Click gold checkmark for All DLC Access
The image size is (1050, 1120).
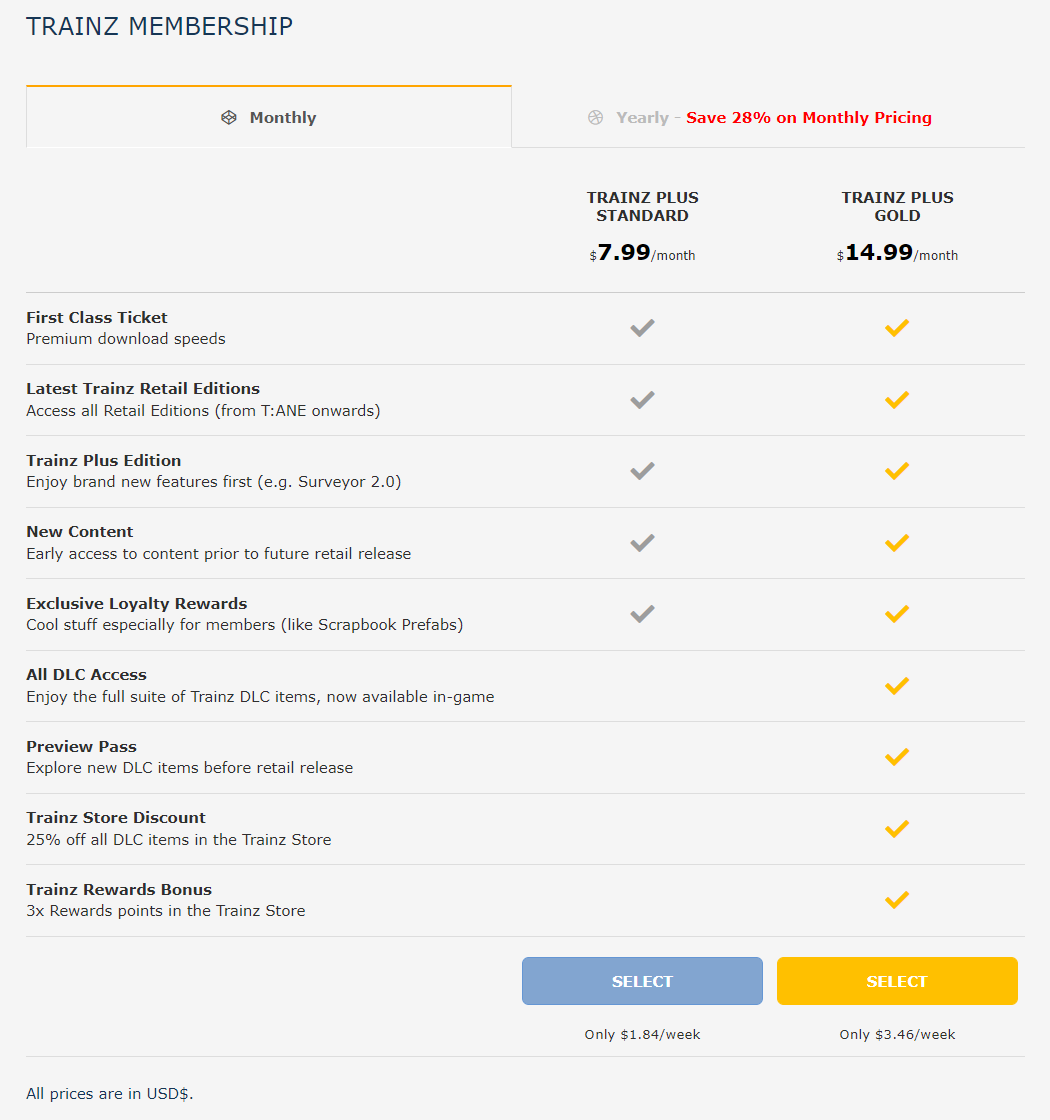897,686
